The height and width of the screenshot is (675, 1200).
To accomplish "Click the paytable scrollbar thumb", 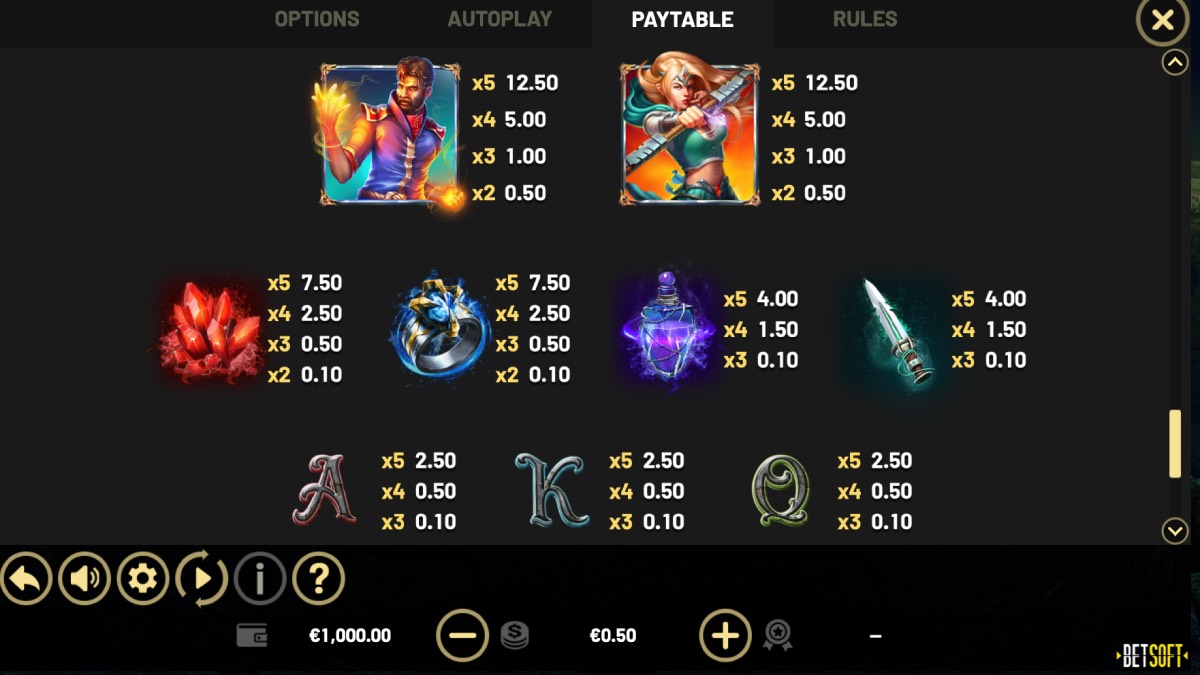I will 1175,444.
